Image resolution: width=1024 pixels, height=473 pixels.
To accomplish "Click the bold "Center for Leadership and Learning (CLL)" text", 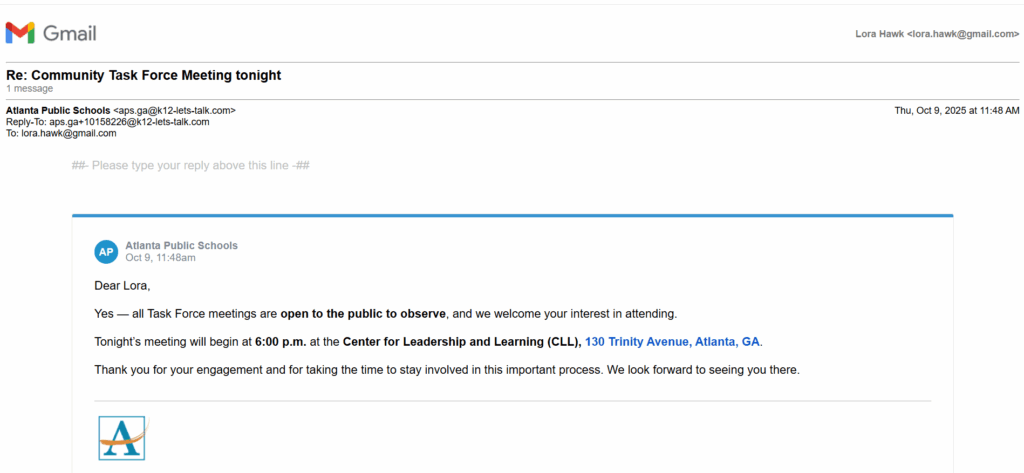I will coord(461,342).
